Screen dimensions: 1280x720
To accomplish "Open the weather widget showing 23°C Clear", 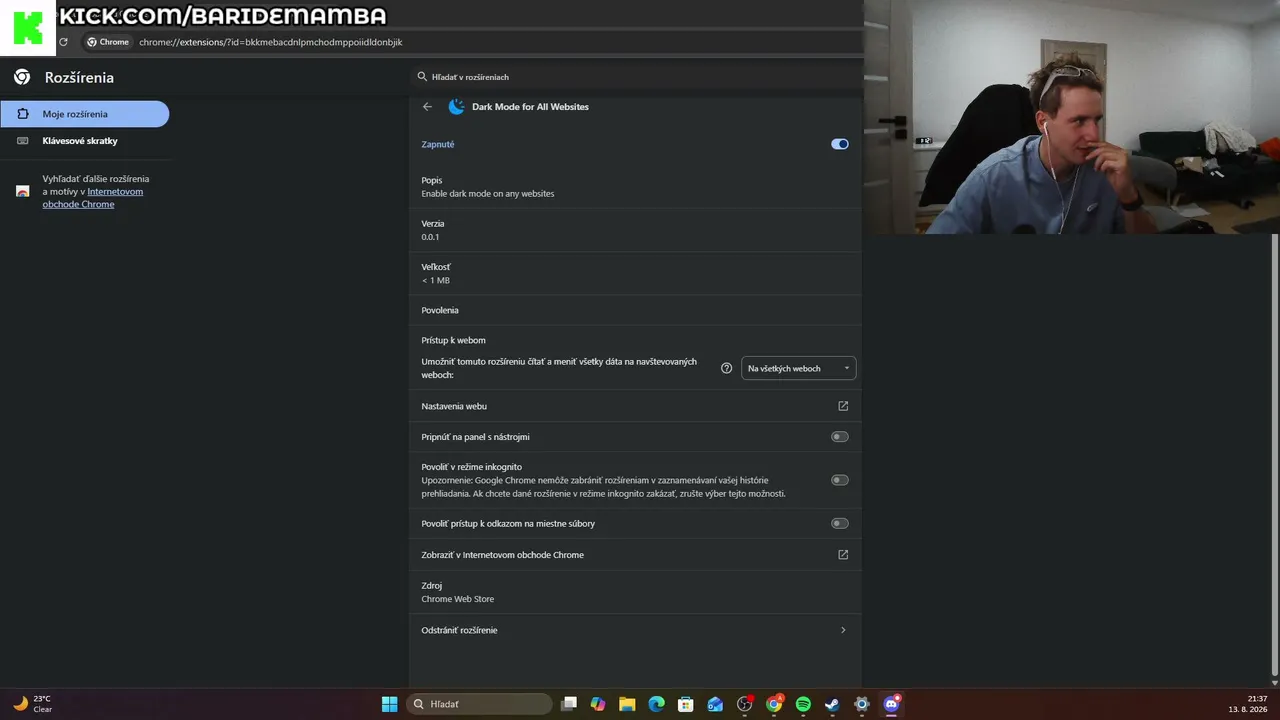I will coord(32,704).
